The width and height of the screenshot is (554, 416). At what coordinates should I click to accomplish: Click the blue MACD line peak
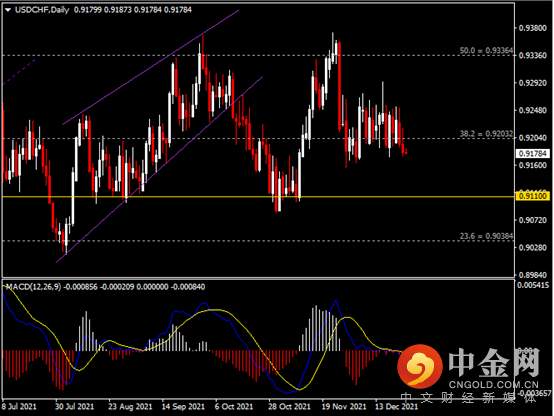pos(336,300)
